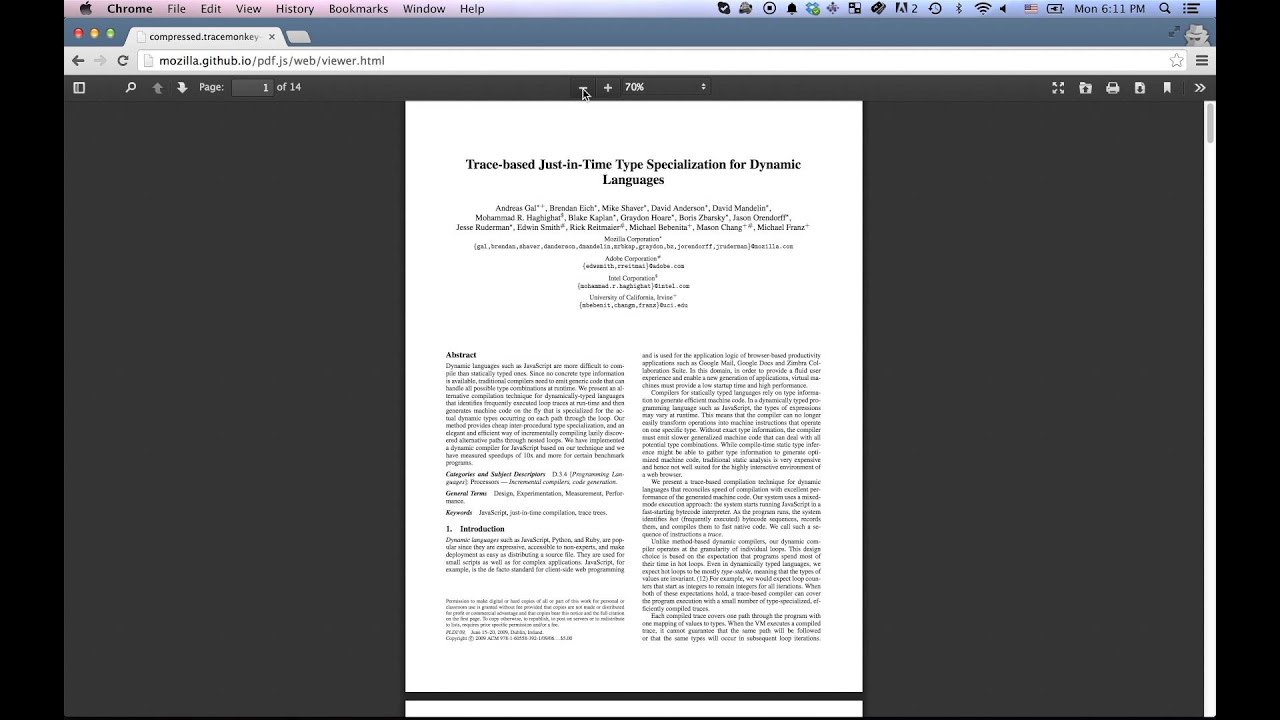Open the current view bookmark link
Screen dimensions: 1280x720
pos(1166,87)
